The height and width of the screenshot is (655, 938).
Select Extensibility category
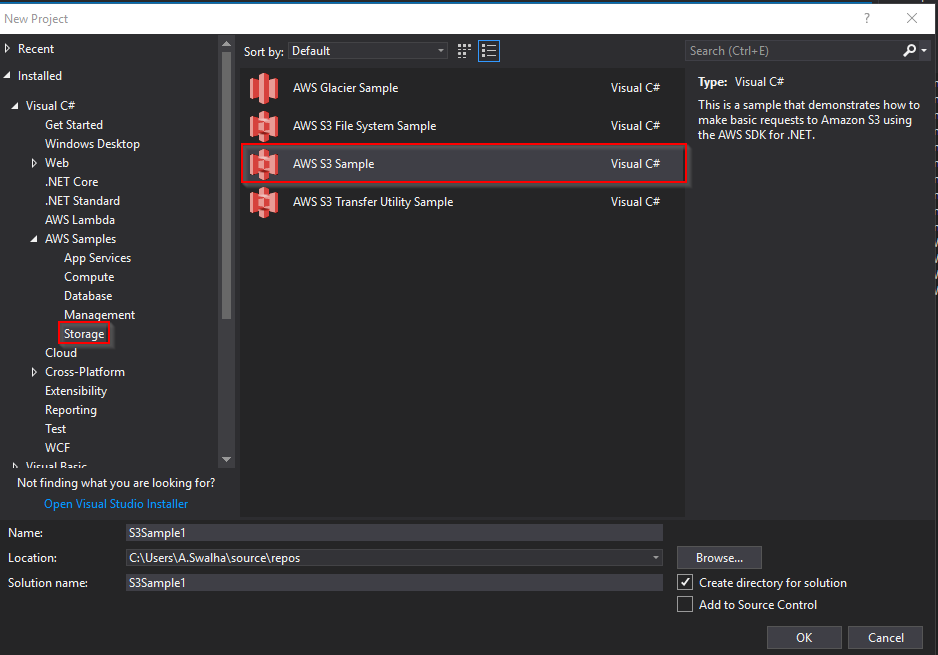pyautogui.click(x=76, y=391)
